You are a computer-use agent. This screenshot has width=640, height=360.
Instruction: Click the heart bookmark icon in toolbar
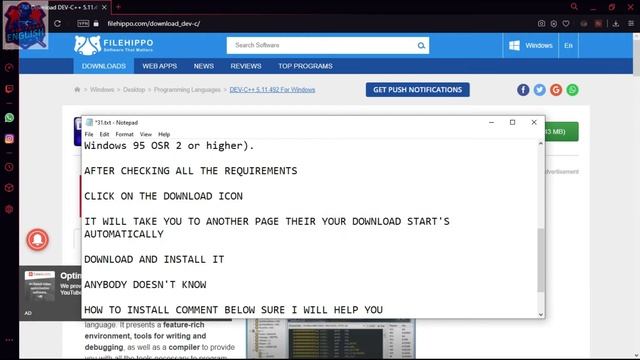coord(566,24)
